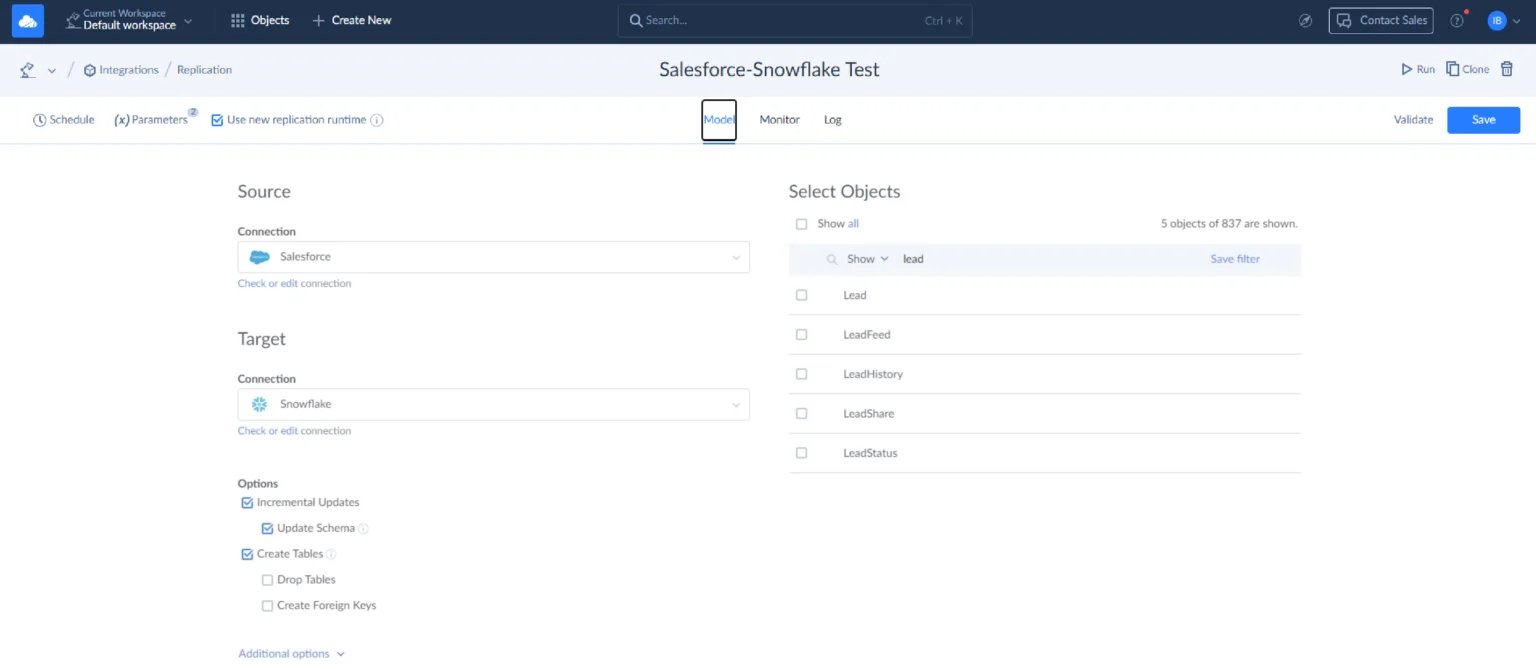Check the Show all checkbox
The height and width of the screenshot is (669, 1536).
coord(801,224)
